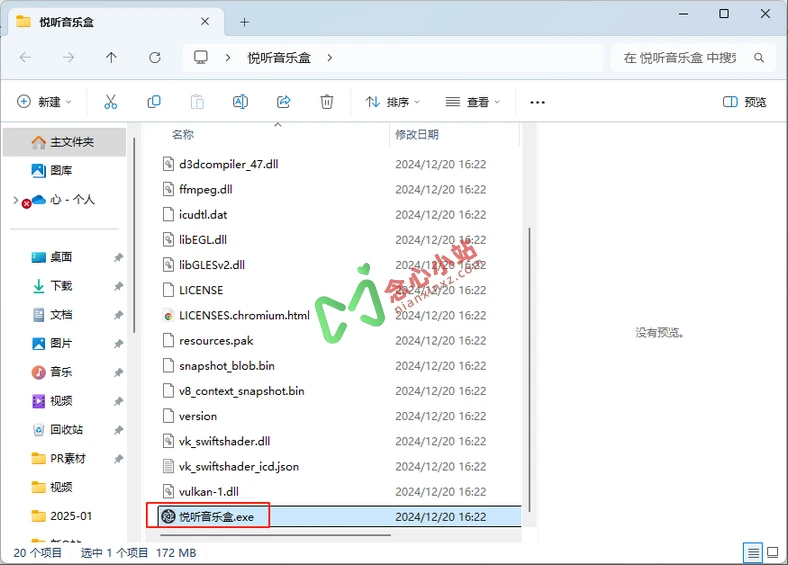Sort by the 名称 column header
The width and height of the screenshot is (788, 565).
(x=183, y=135)
